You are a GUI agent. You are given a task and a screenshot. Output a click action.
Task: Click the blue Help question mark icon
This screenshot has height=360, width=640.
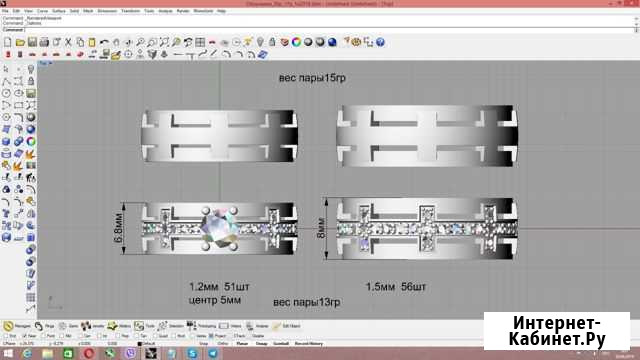[x=380, y=42]
